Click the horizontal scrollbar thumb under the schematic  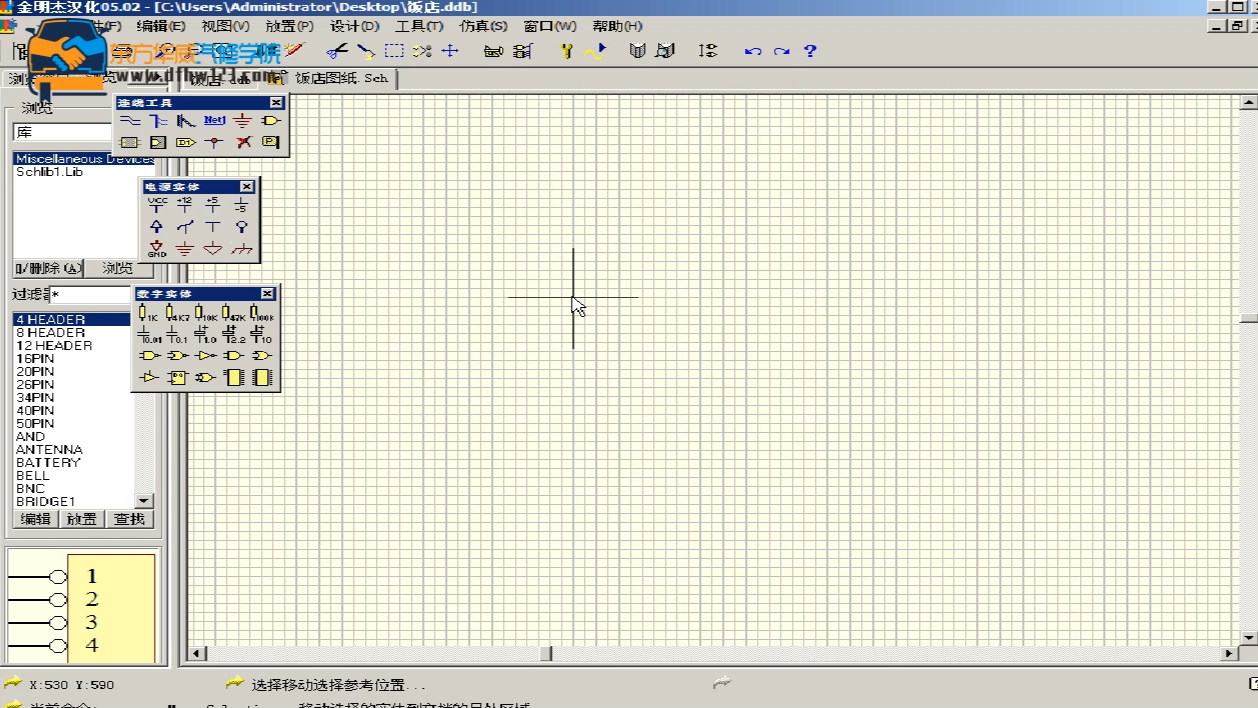point(546,654)
